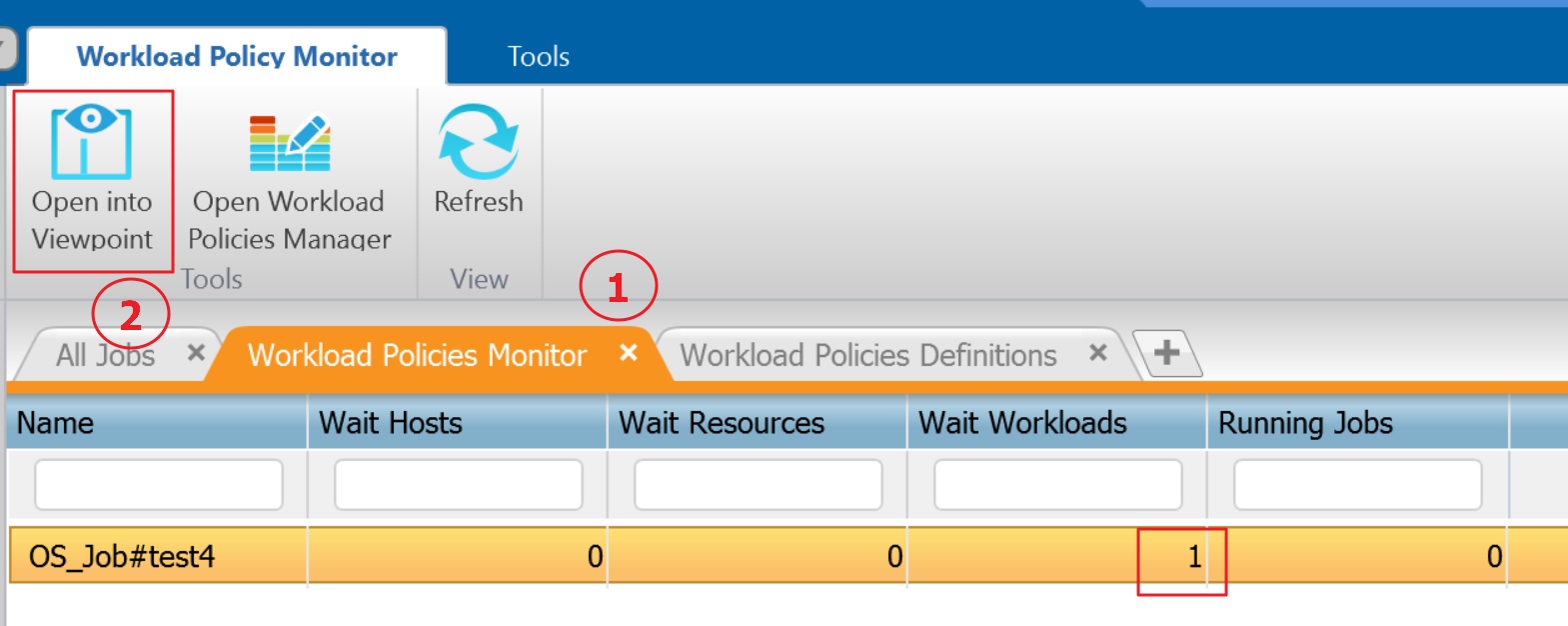Open the Workload Policies Definitions tab

867,355
